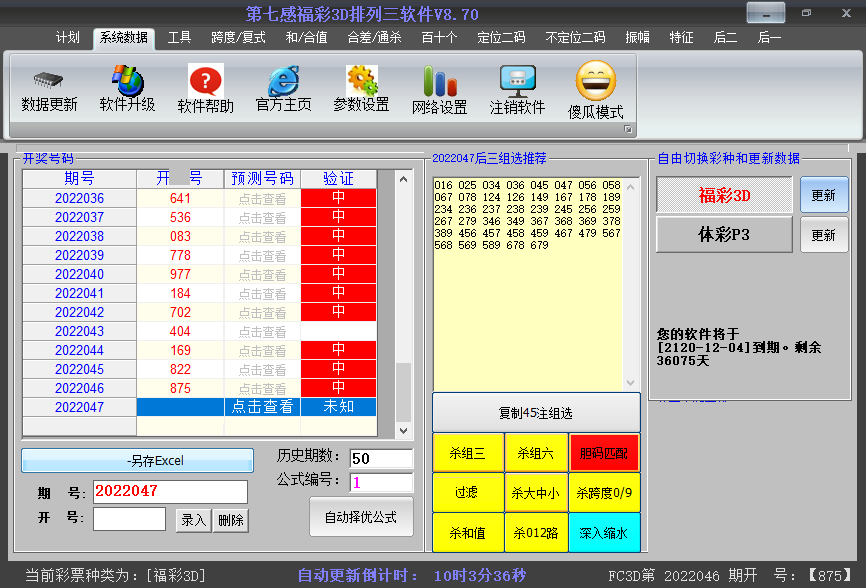This screenshot has height=588, width=866.
Task: Switch to 和/合值 tab
Action: click(307, 38)
